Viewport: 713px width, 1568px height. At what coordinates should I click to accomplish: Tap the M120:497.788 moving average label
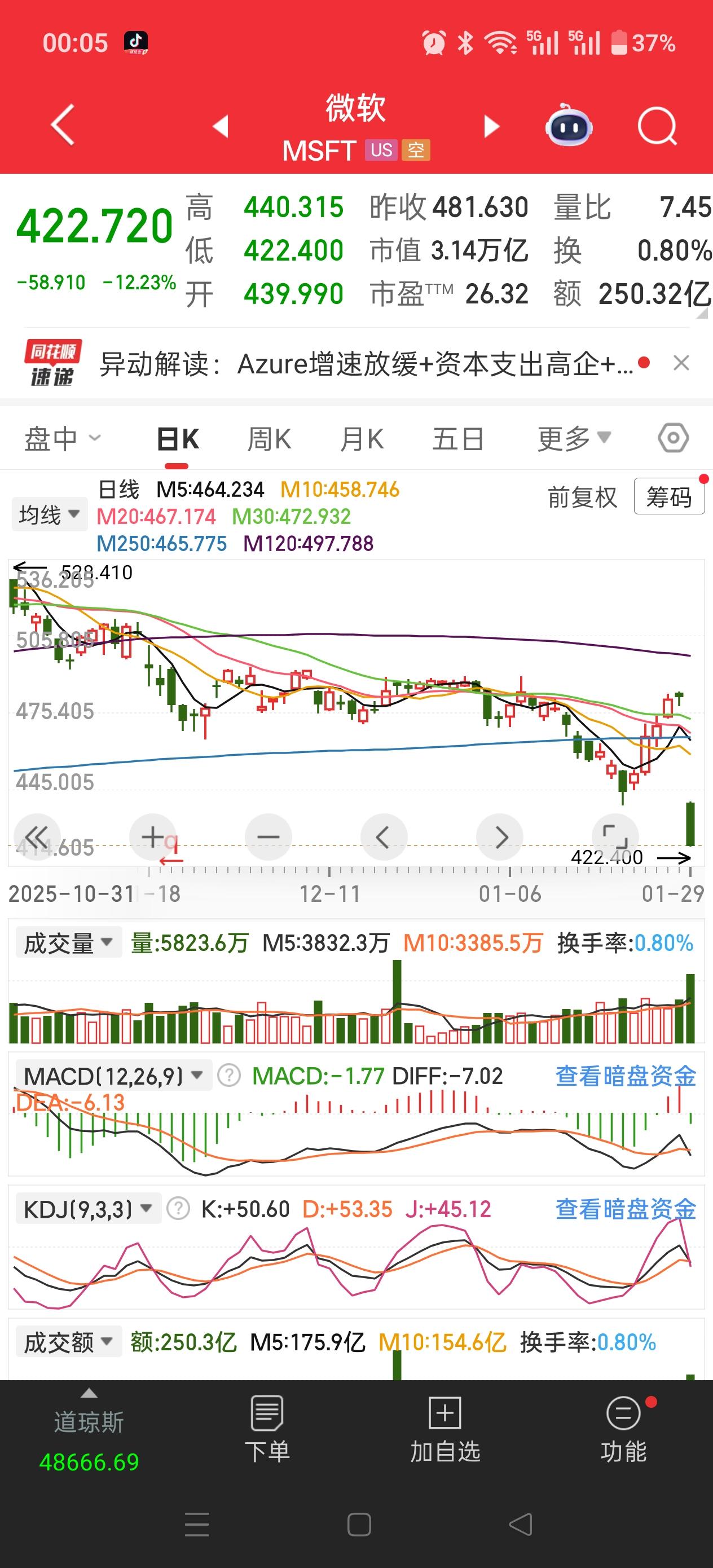pos(308,543)
